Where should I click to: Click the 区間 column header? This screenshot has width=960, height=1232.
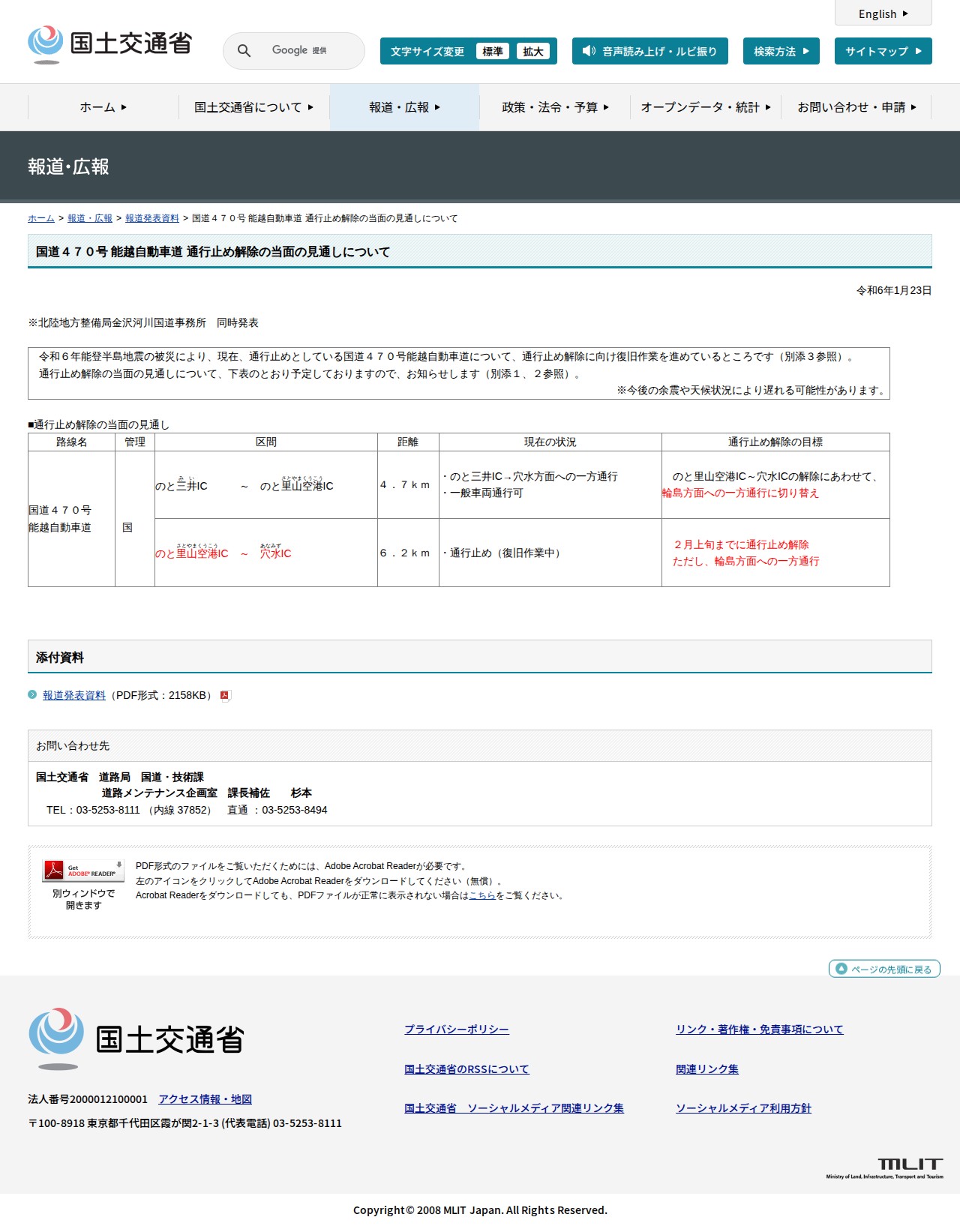coord(266,442)
